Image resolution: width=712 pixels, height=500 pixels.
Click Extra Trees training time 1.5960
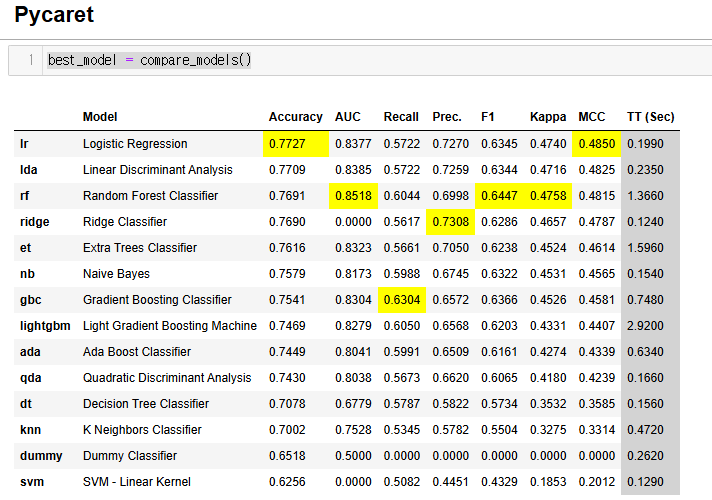(645, 248)
